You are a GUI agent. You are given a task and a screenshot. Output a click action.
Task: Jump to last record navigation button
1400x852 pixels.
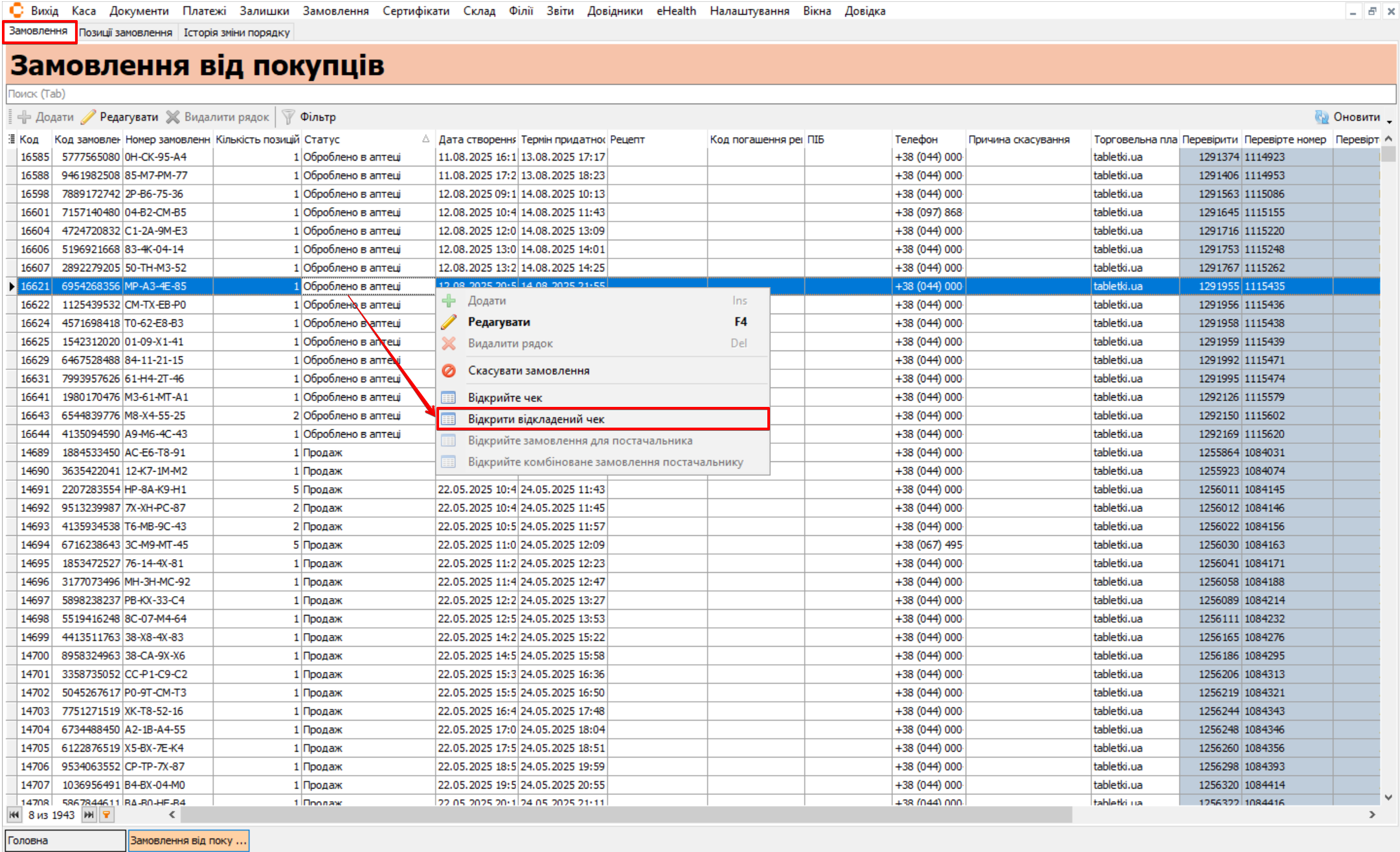89,814
